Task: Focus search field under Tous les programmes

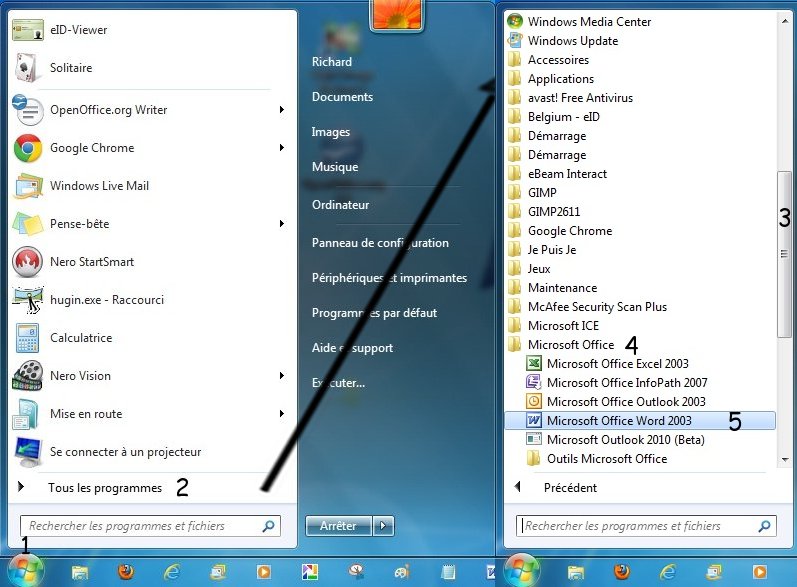Action: click(x=150, y=526)
